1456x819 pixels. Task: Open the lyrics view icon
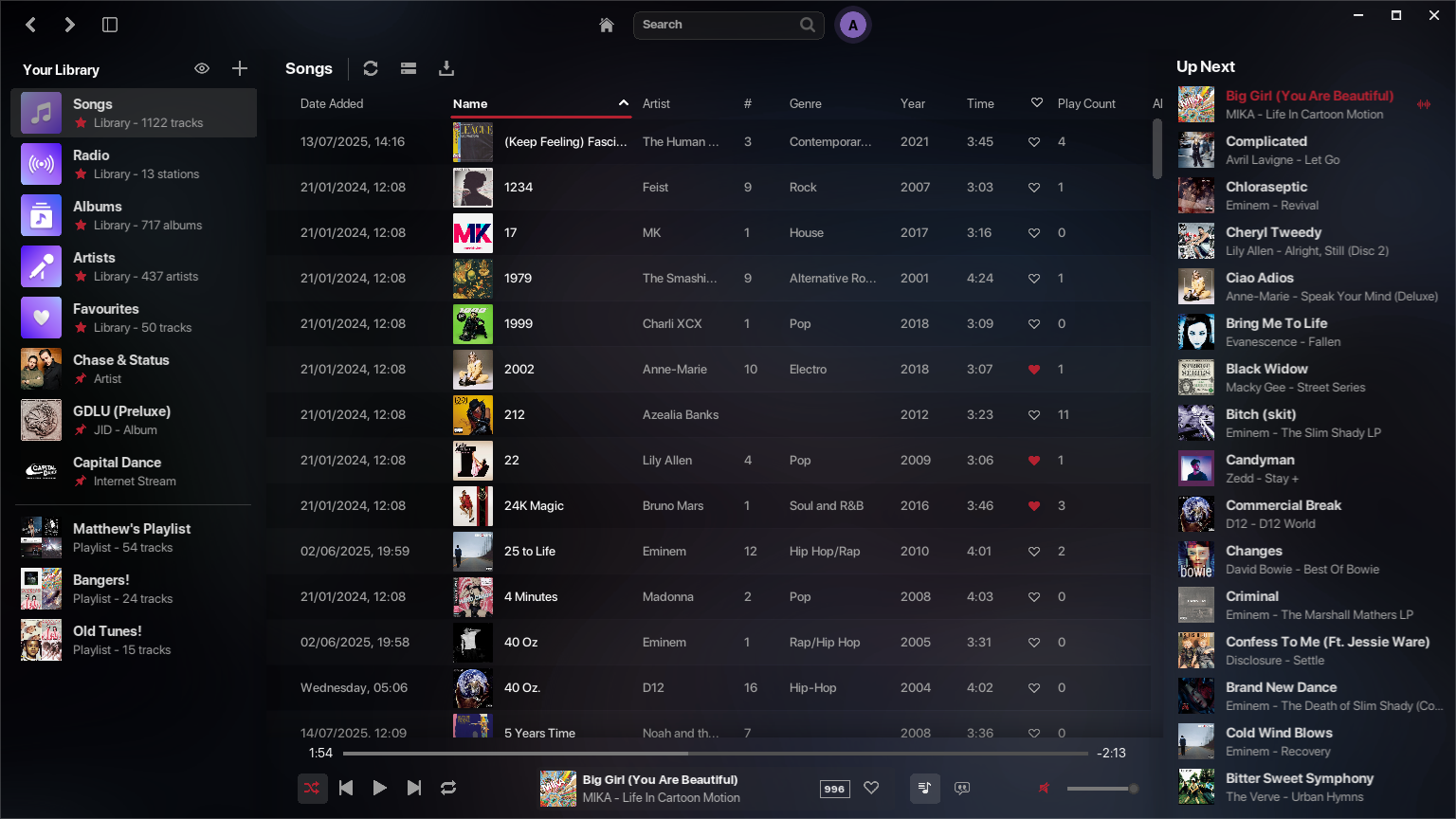[x=962, y=788]
